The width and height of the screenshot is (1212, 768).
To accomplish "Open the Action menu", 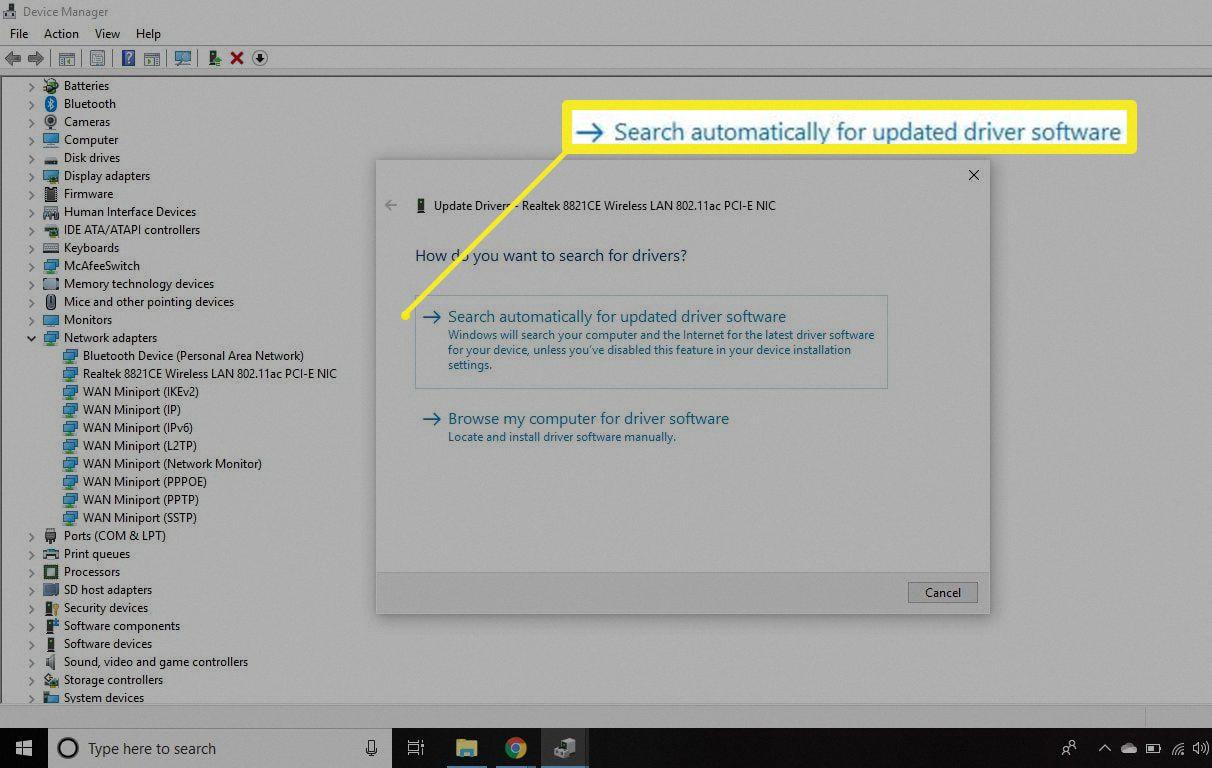I will tap(61, 34).
